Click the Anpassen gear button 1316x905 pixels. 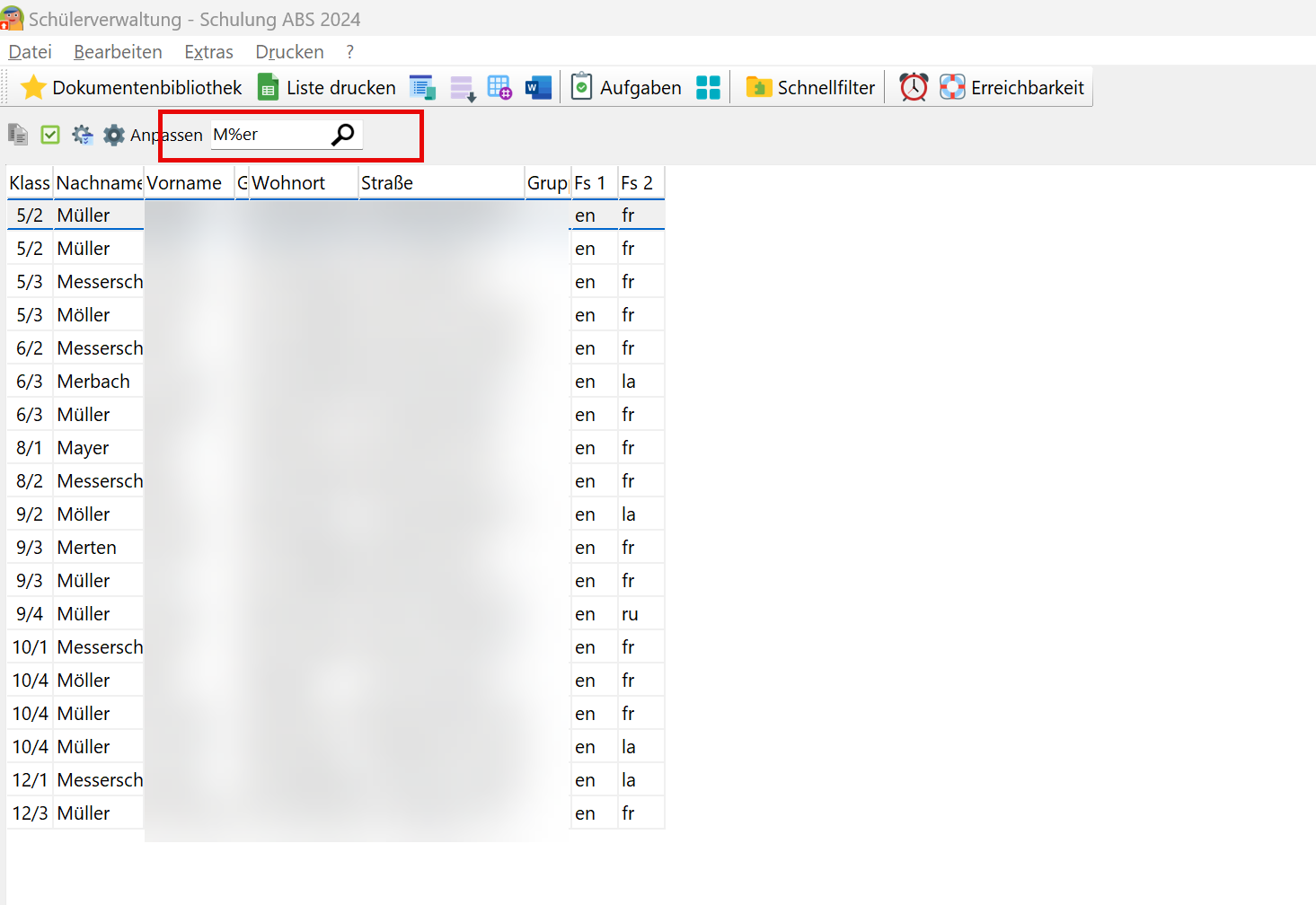[153, 135]
